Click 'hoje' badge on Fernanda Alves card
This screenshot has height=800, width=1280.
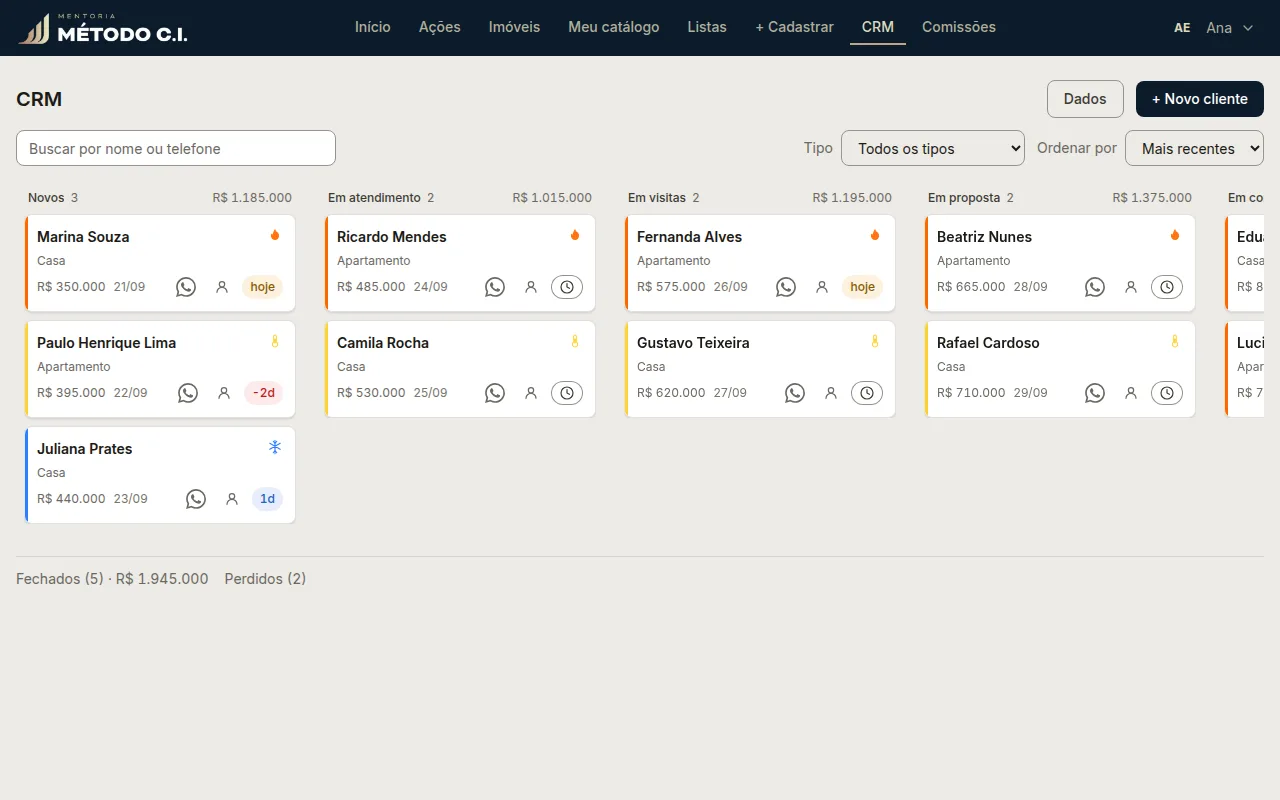(x=862, y=287)
